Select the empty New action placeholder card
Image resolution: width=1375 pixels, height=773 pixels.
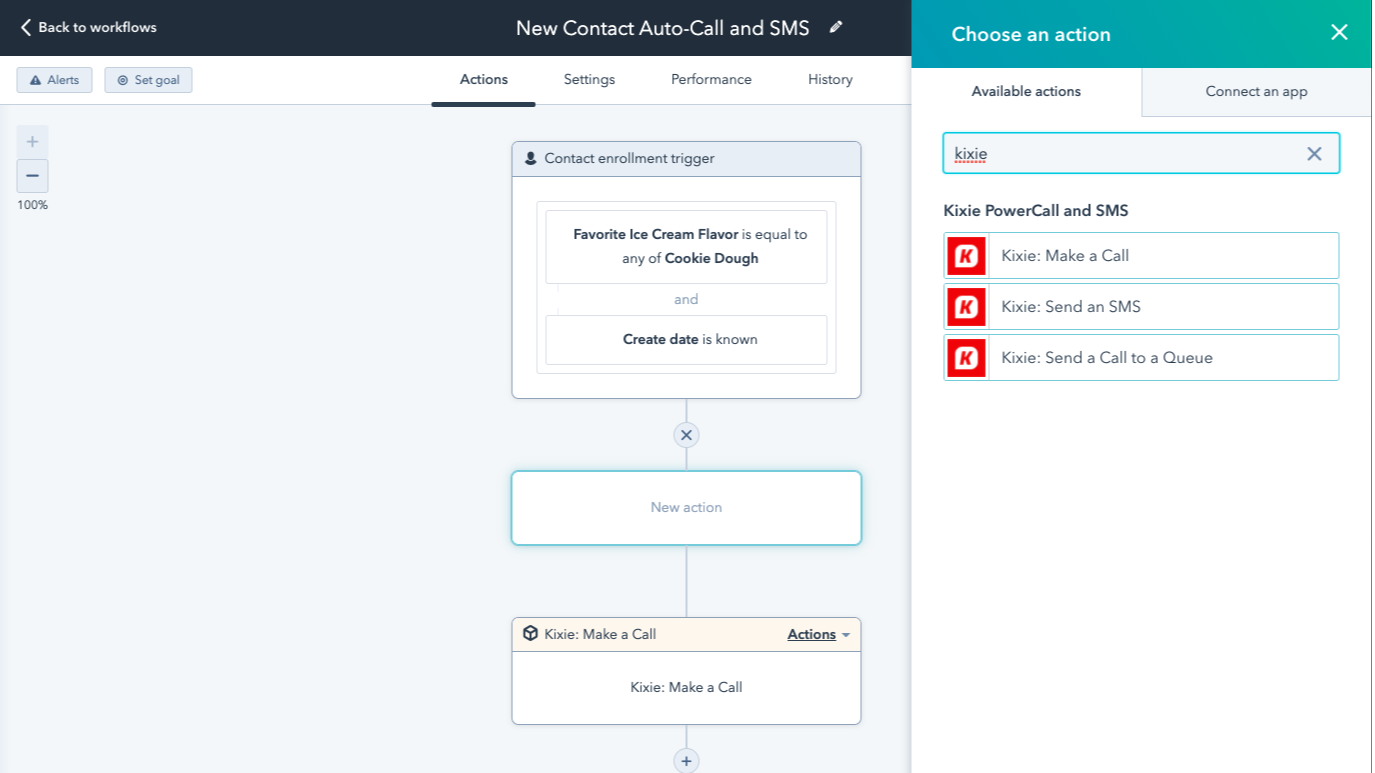click(x=686, y=507)
